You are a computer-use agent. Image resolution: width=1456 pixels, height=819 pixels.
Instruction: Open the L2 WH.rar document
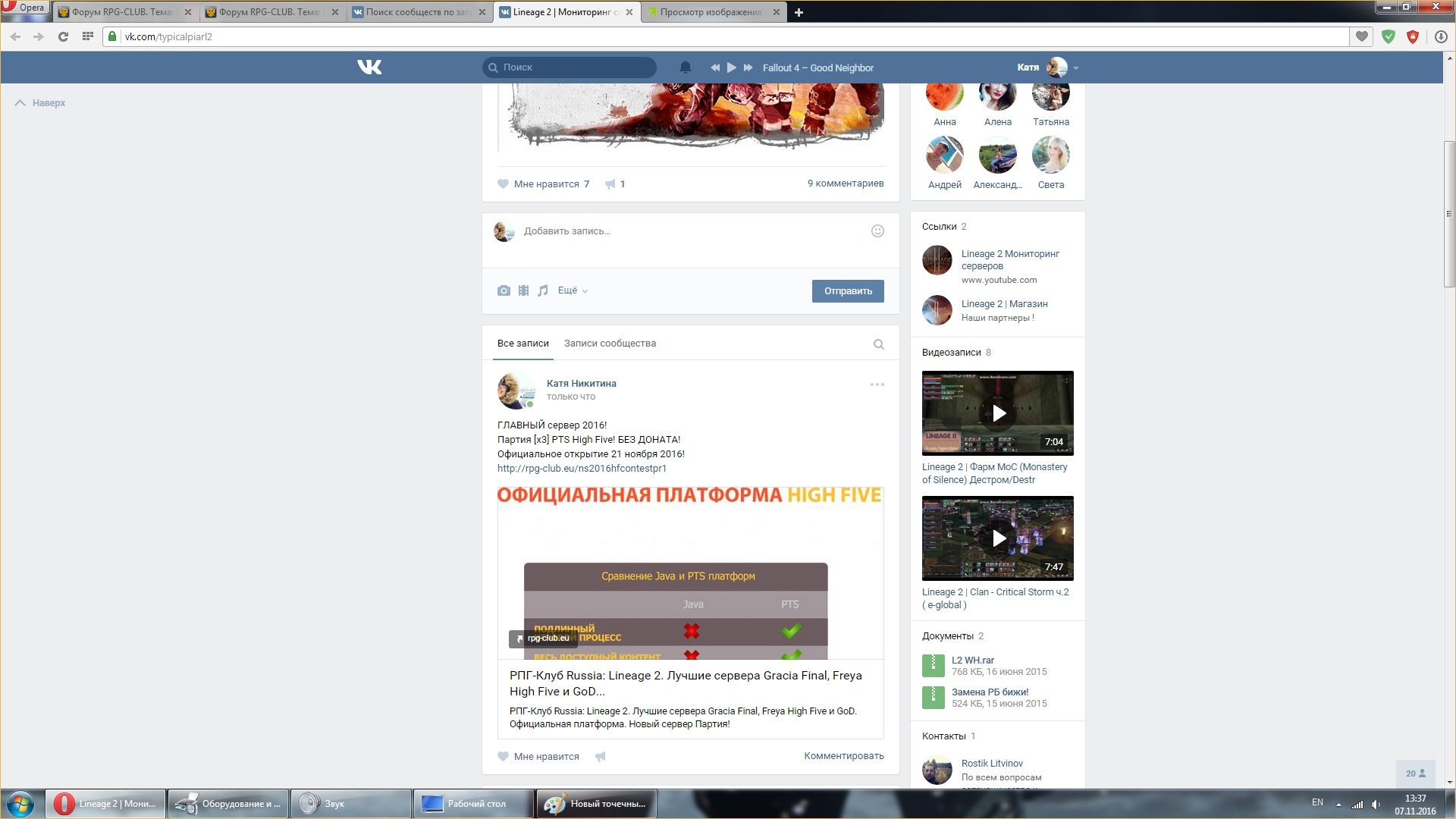[x=973, y=661]
